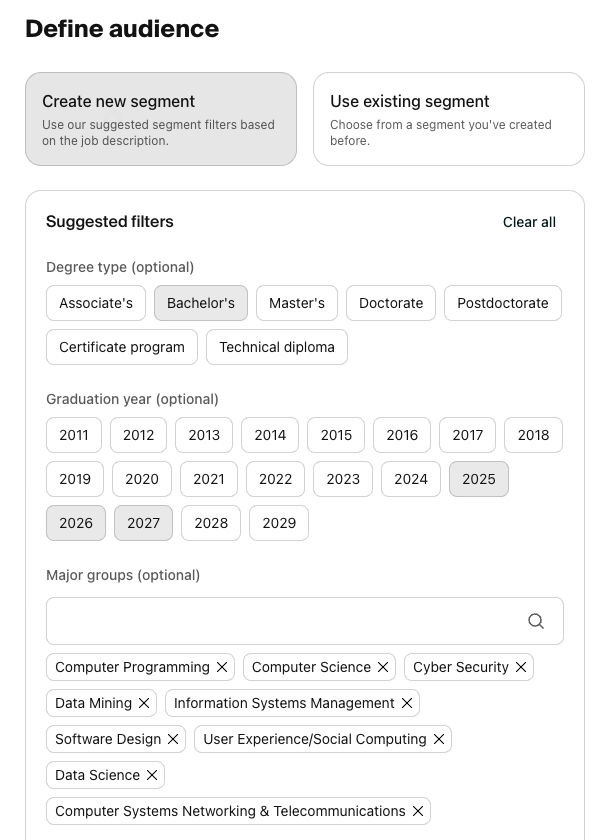Image resolution: width=597 pixels, height=840 pixels.
Task: Remove the Information Systems Management tag
Action: 407,703
